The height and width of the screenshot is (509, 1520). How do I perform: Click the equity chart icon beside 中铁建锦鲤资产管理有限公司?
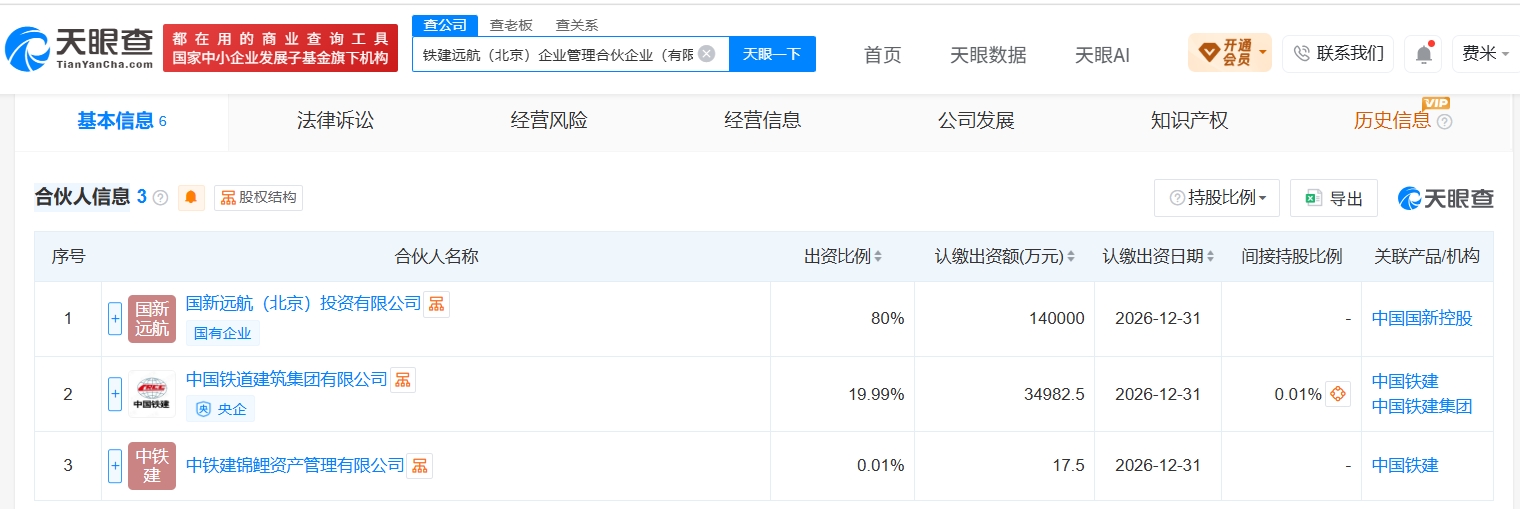coord(420,466)
